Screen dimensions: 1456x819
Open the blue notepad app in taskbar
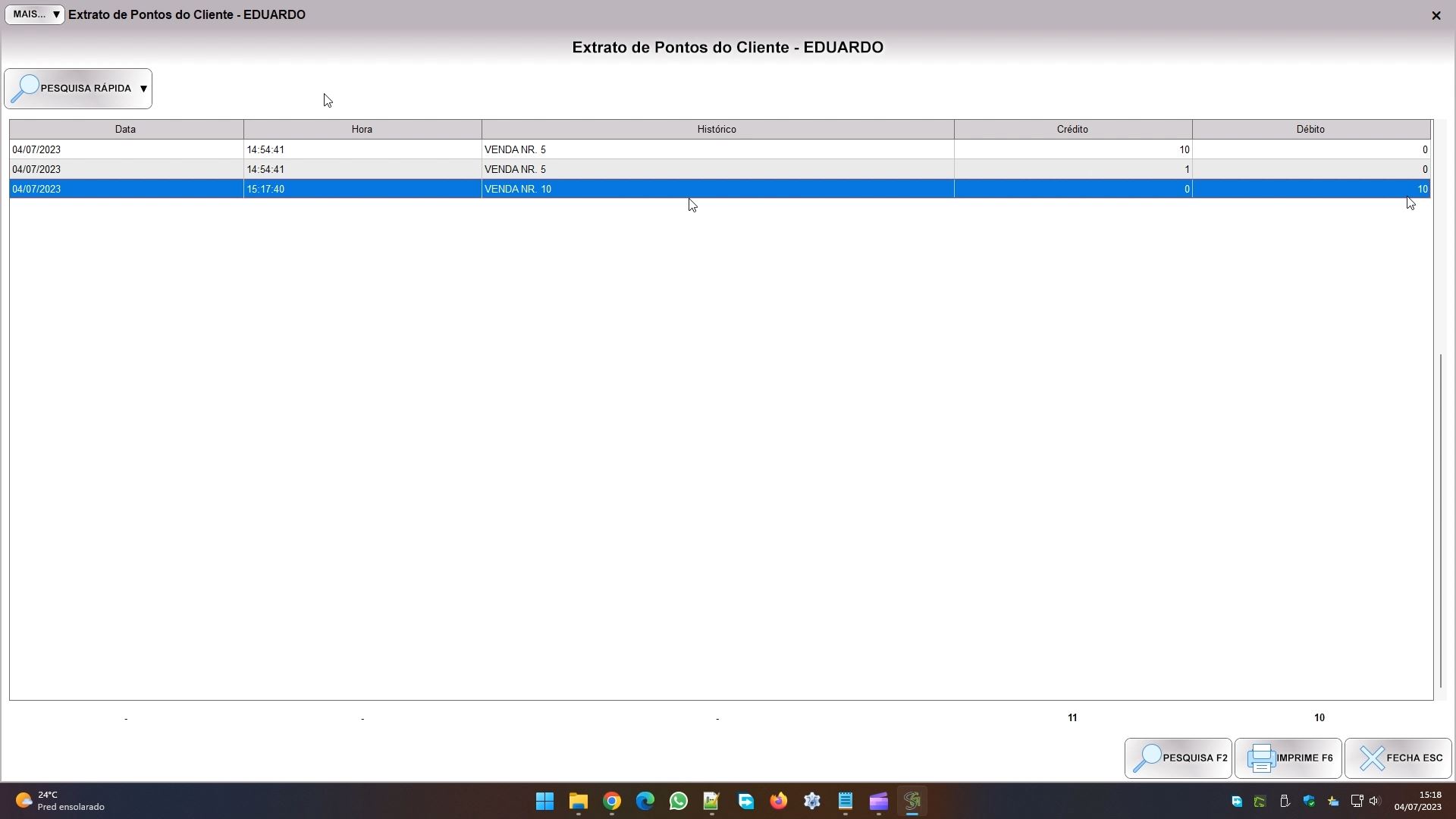tap(846, 802)
